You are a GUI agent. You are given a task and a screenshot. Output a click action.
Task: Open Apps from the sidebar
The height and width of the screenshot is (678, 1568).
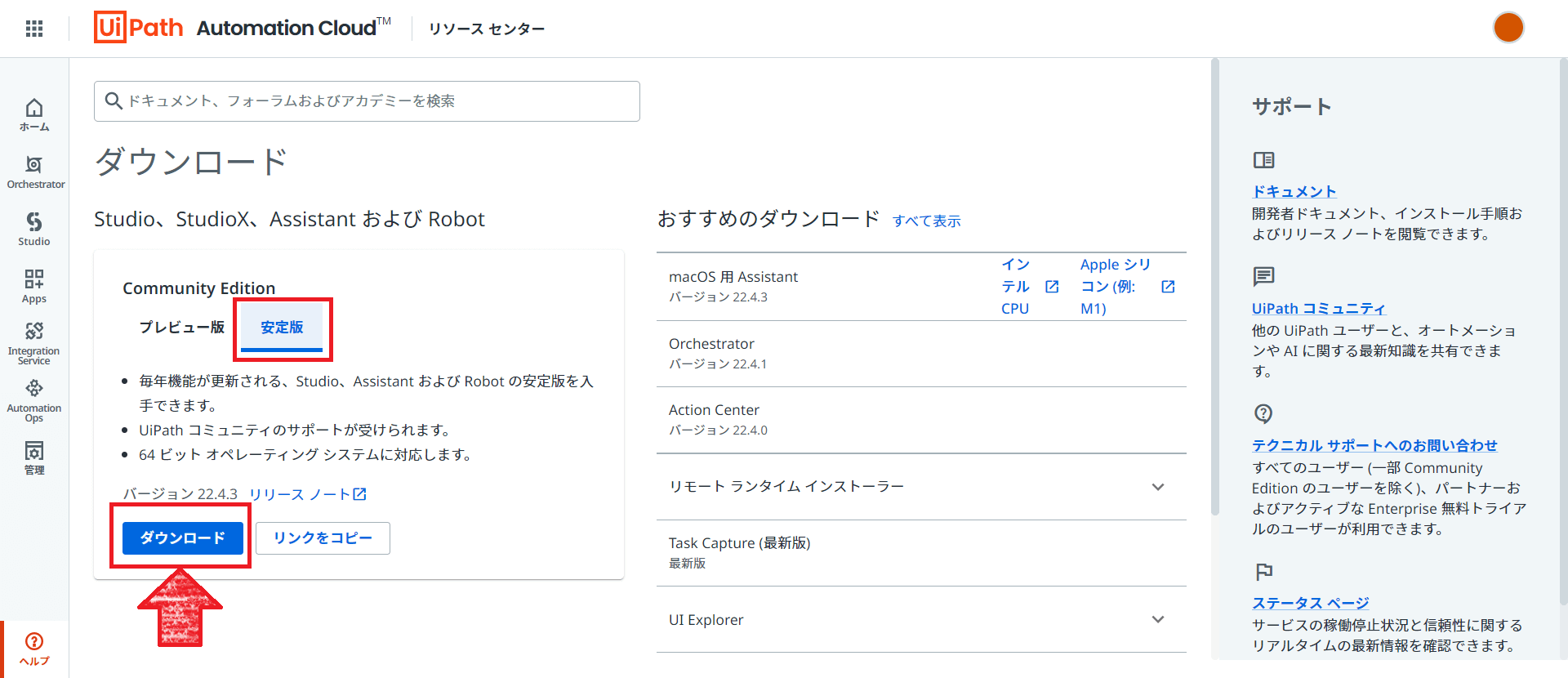coord(34,287)
